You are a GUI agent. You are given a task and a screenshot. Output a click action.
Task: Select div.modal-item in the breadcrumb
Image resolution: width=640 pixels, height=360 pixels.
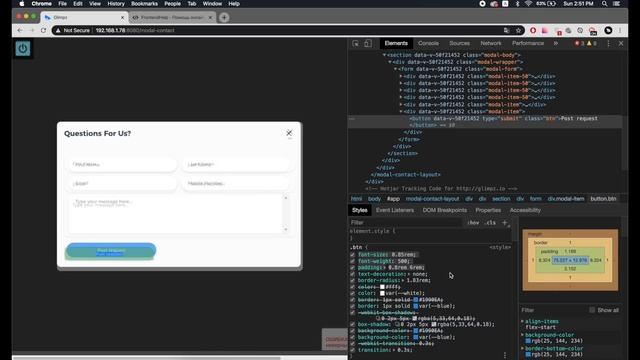[566, 199]
